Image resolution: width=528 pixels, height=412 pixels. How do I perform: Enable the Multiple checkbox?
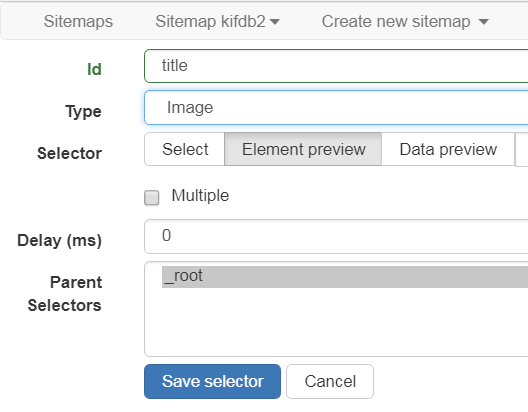pyautogui.click(x=152, y=198)
